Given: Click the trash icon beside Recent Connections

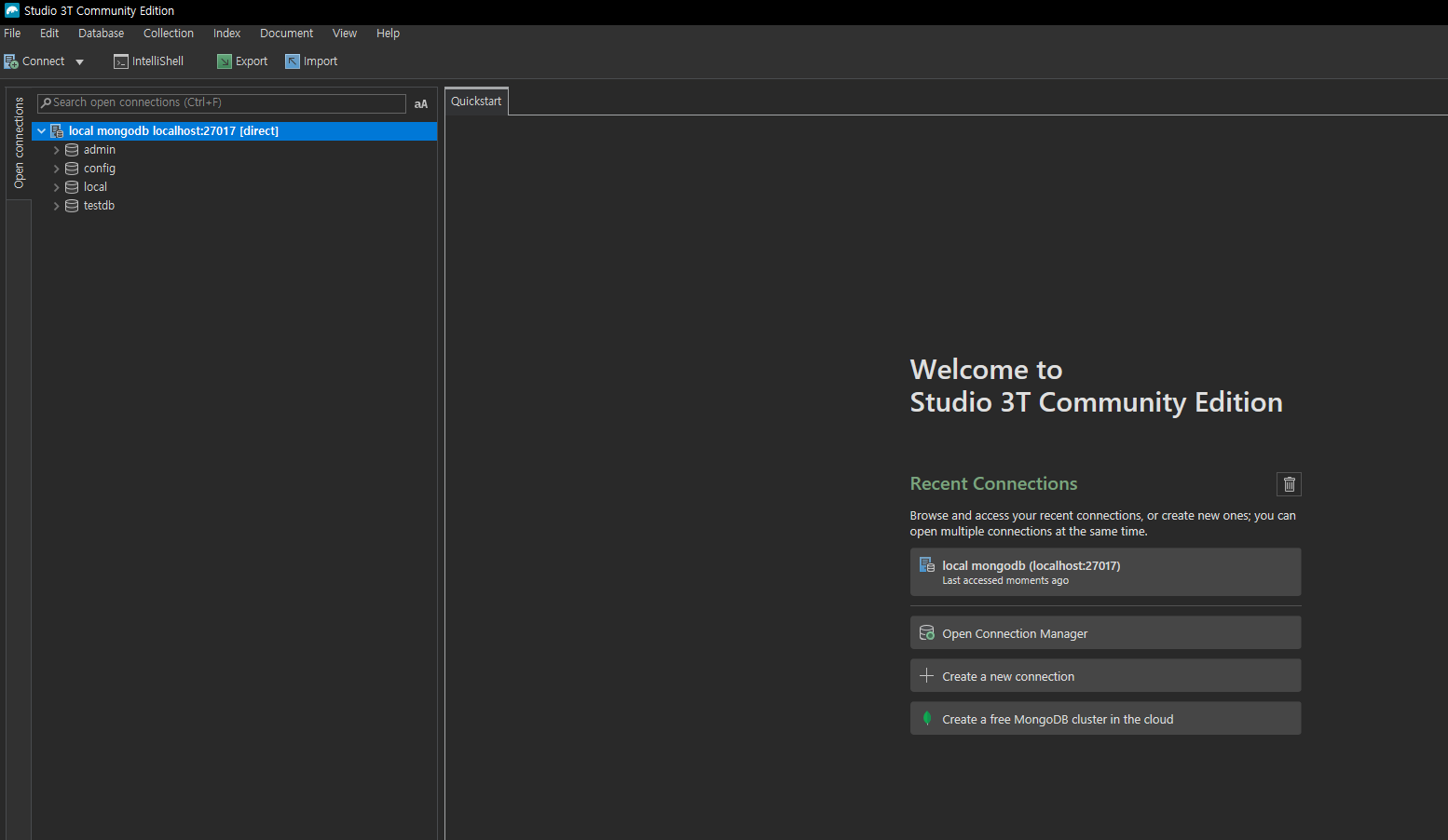Looking at the screenshot, I should pos(1289,484).
